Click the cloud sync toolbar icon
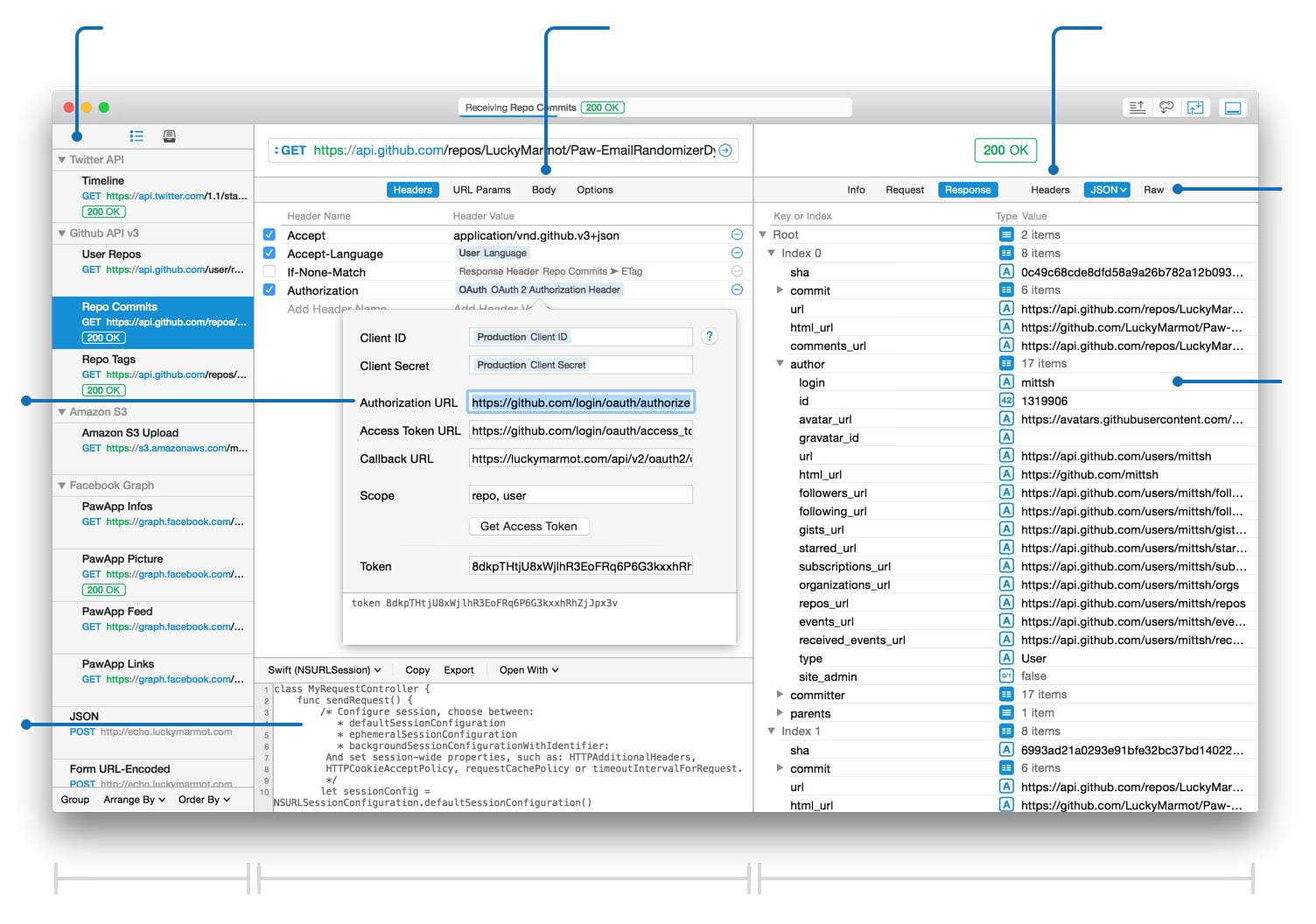 [1166, 108]
